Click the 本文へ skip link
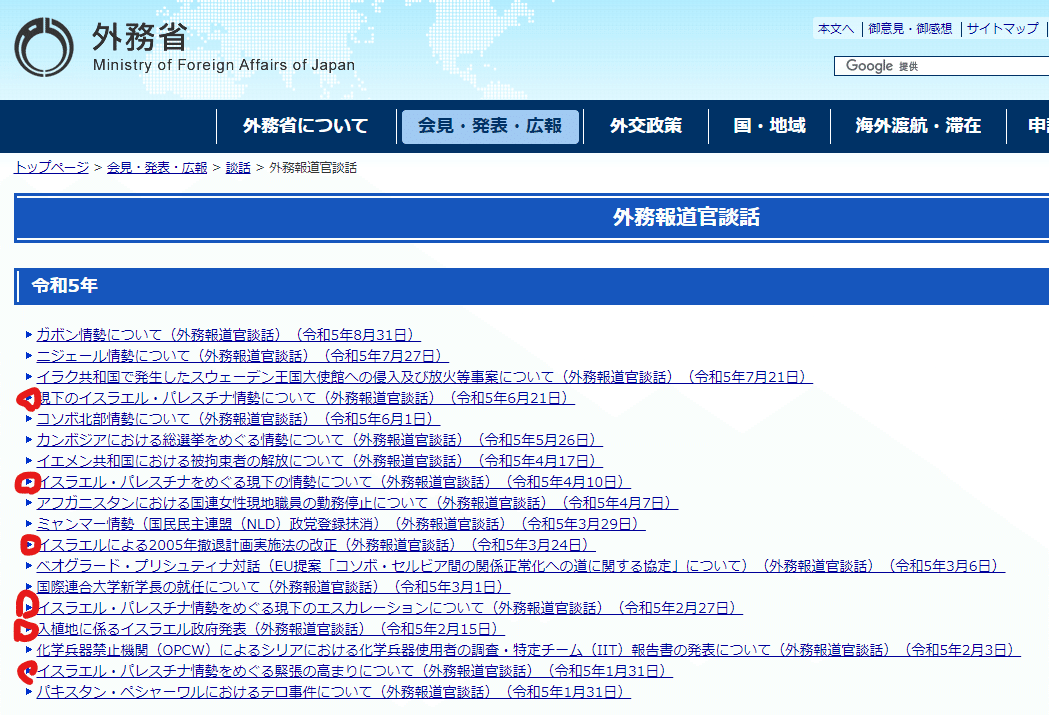Image resolution: width=1049 pixels, height=715 pixels. pos(836,29)
